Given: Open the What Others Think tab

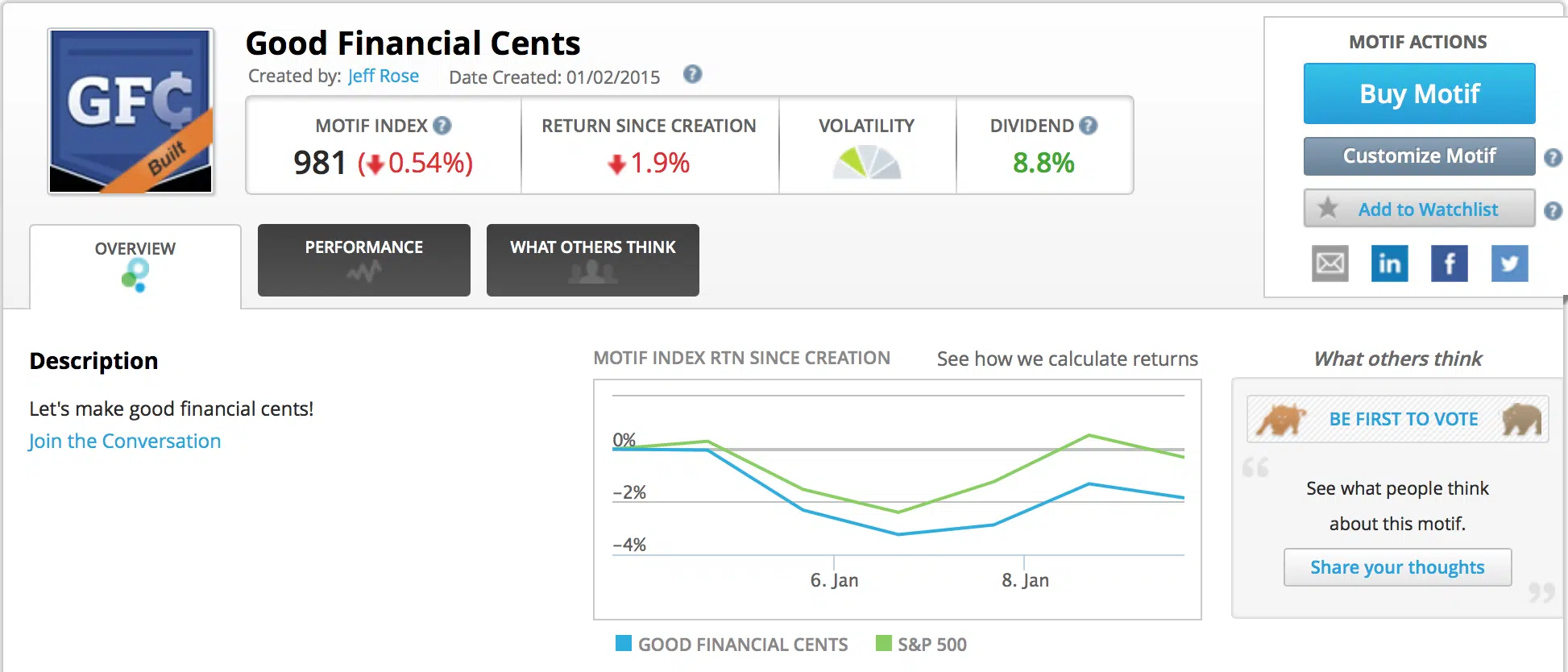Looking at the screenshot, I should [x=592, y=259].
